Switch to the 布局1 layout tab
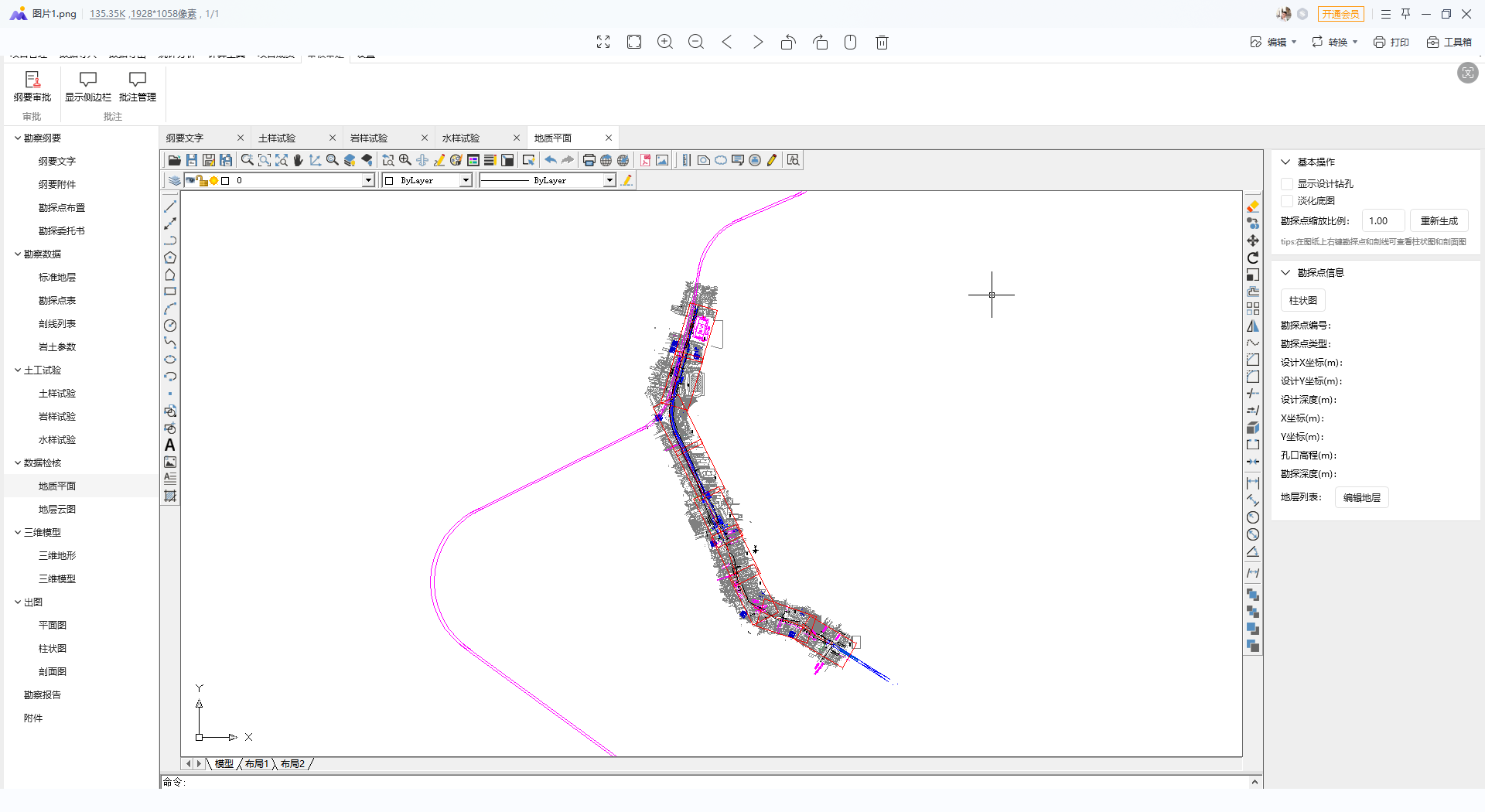This screenshot has height=812, width=1485. pyautogui.click(x=257, y=764)
